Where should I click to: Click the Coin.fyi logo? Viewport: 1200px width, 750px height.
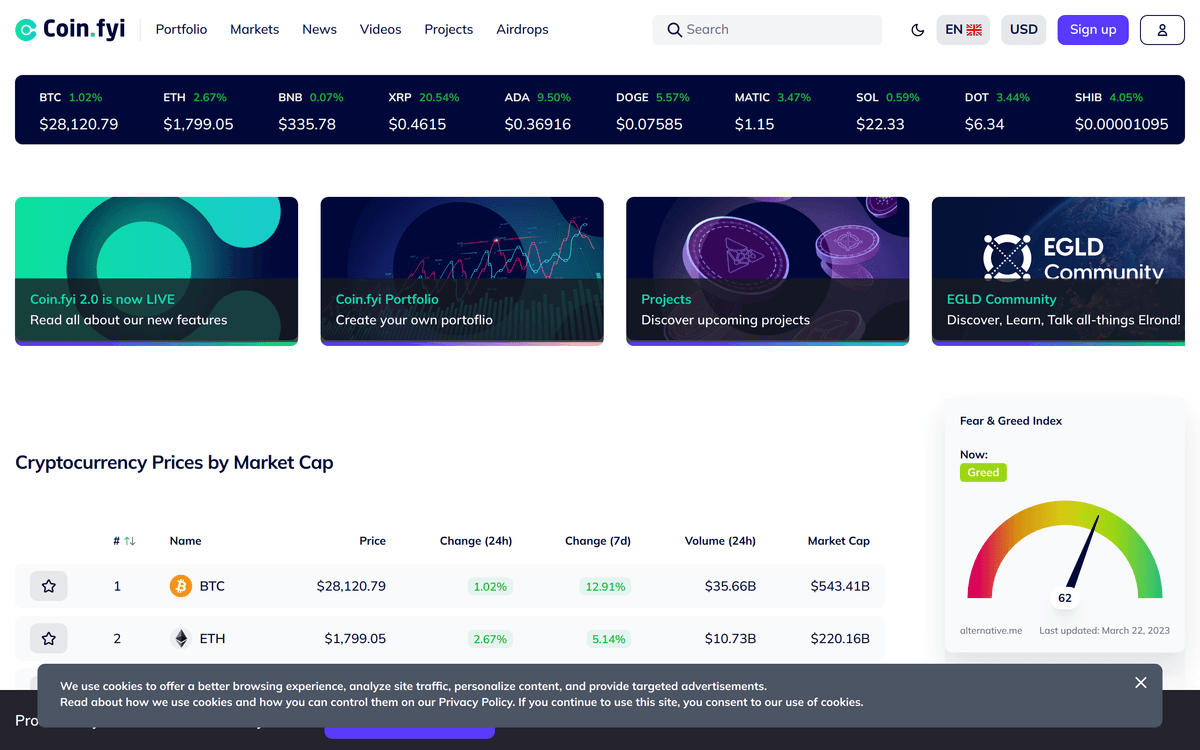(x=70, y=29)
